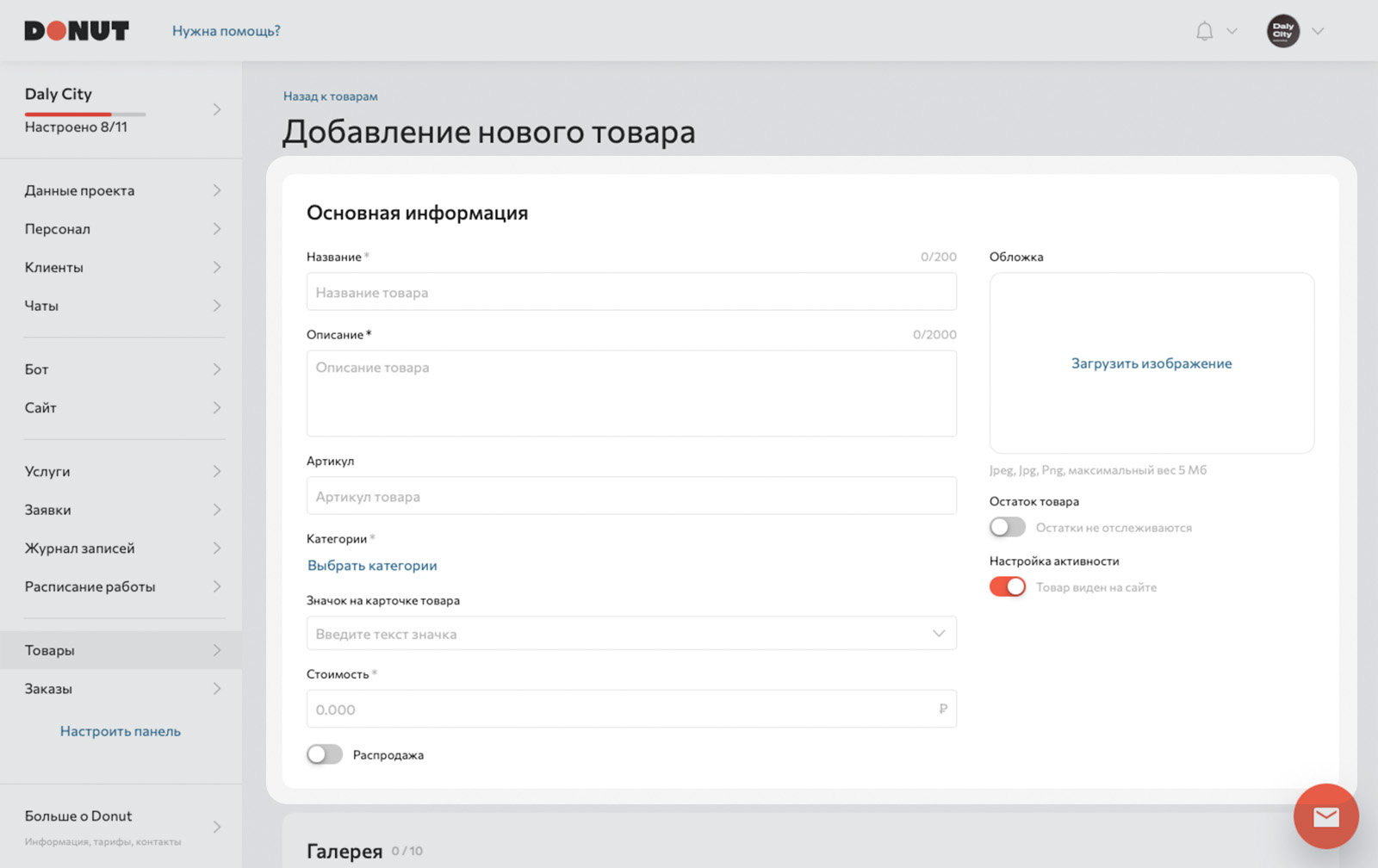Click the ruble currency icon in cost field
Viewport: 1378px width, 868px height.
pyautogui.click(x=942, y=709)
